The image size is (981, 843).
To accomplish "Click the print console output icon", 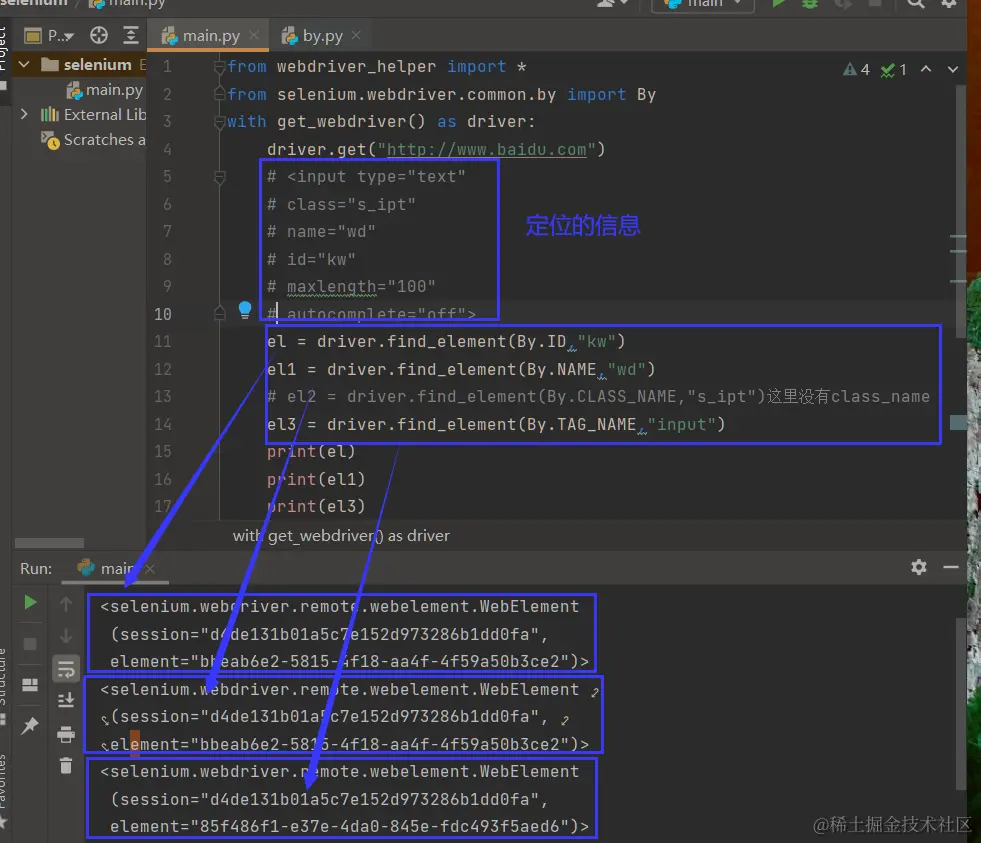I will 66,734.
